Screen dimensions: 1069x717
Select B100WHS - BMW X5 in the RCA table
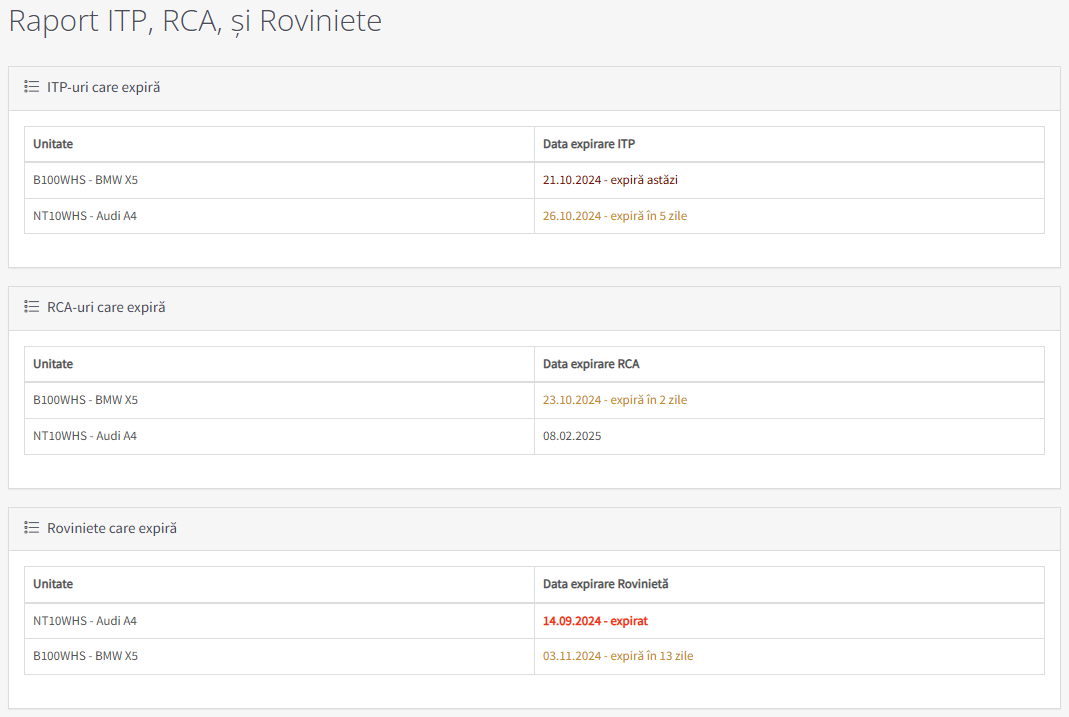click(x=85, y=400)
